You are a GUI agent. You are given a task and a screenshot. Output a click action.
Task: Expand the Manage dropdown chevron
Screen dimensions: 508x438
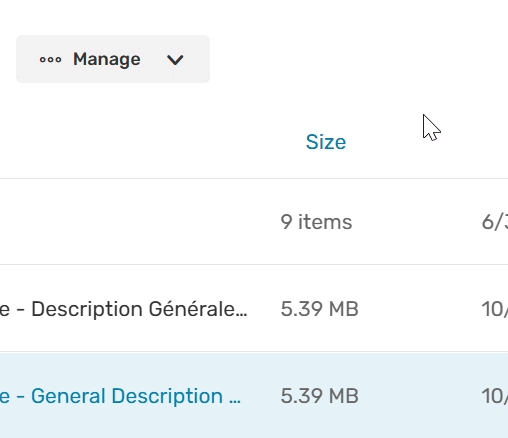point(175,60)
